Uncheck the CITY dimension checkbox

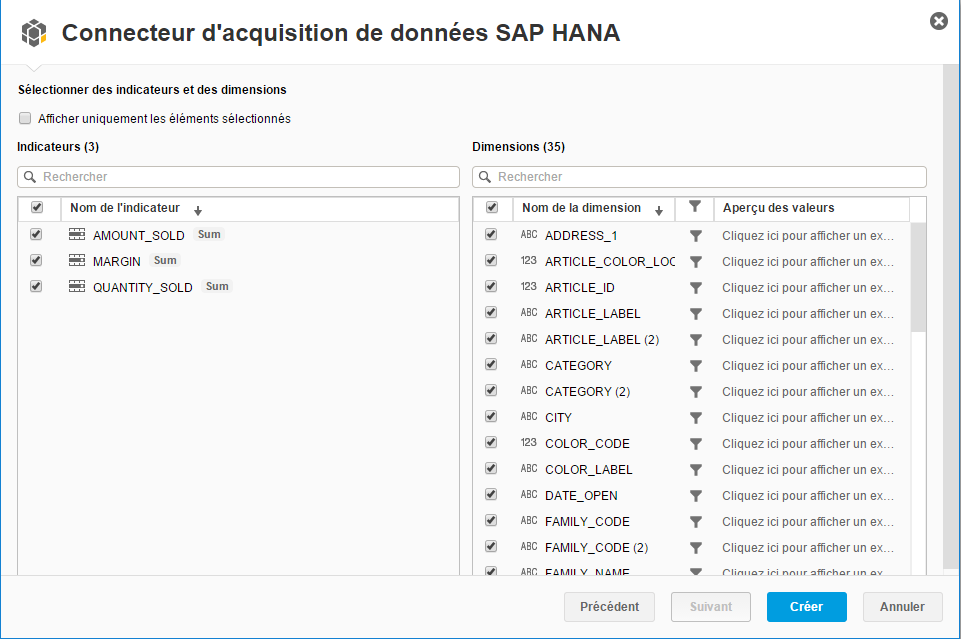click(x=491, y=416)
